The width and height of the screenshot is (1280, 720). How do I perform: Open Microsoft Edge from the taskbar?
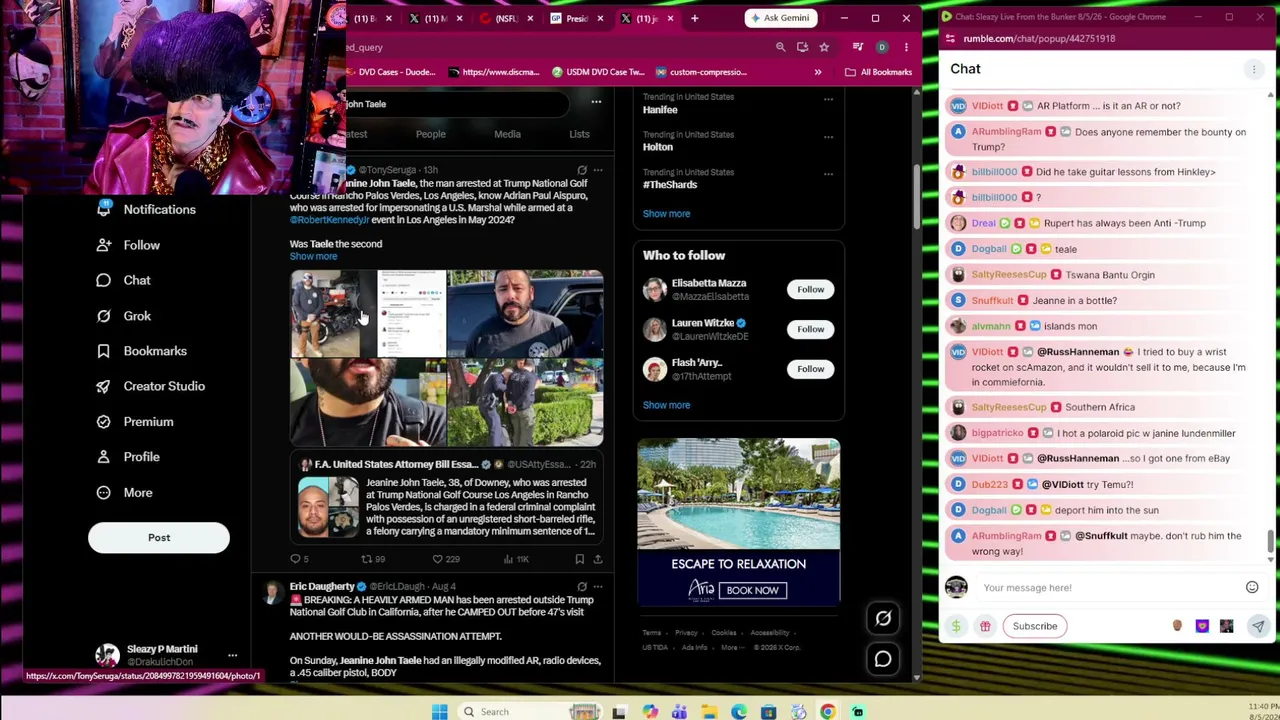pos(738,712)
